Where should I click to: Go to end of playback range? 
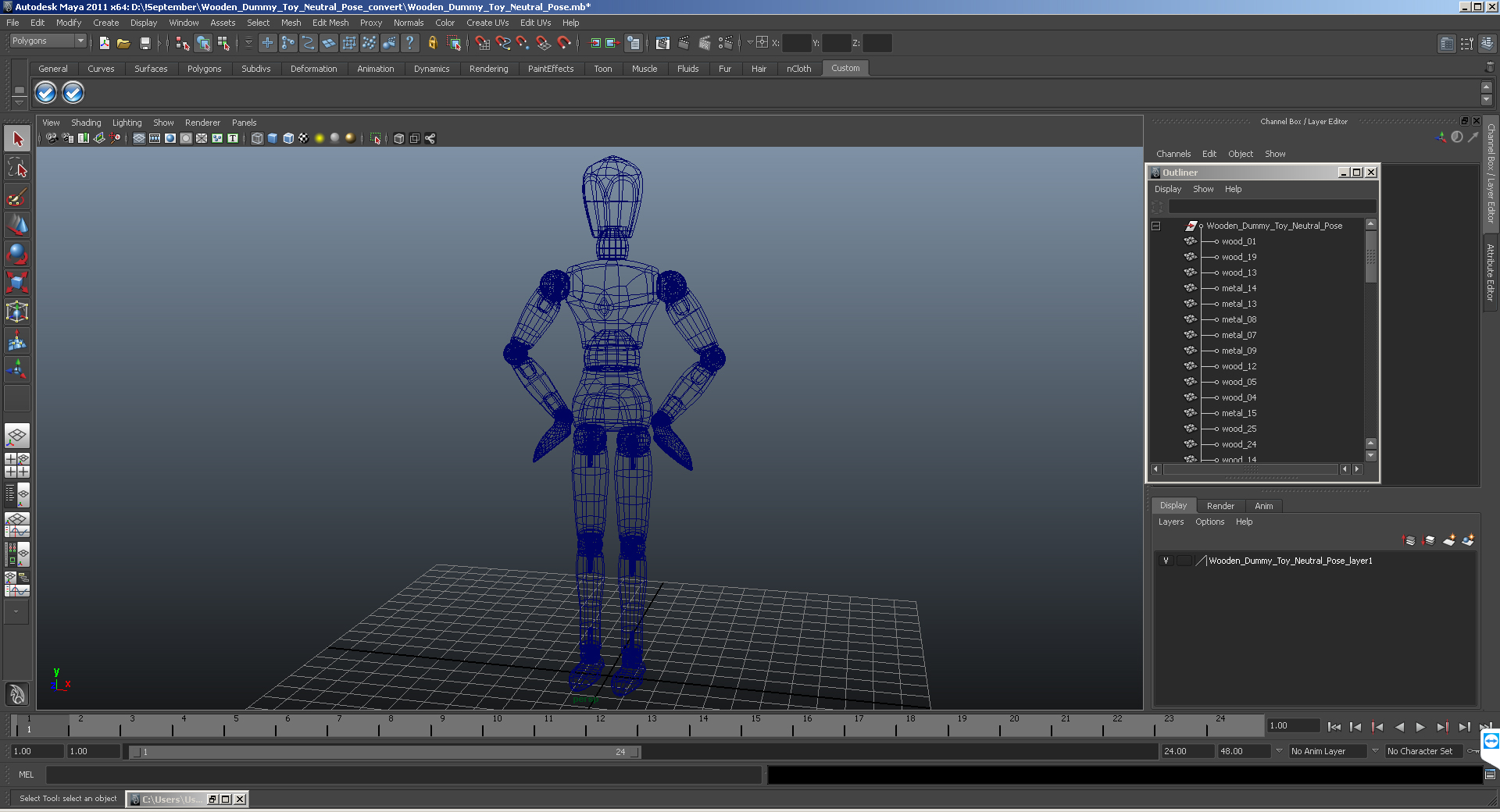[1485, 727]
